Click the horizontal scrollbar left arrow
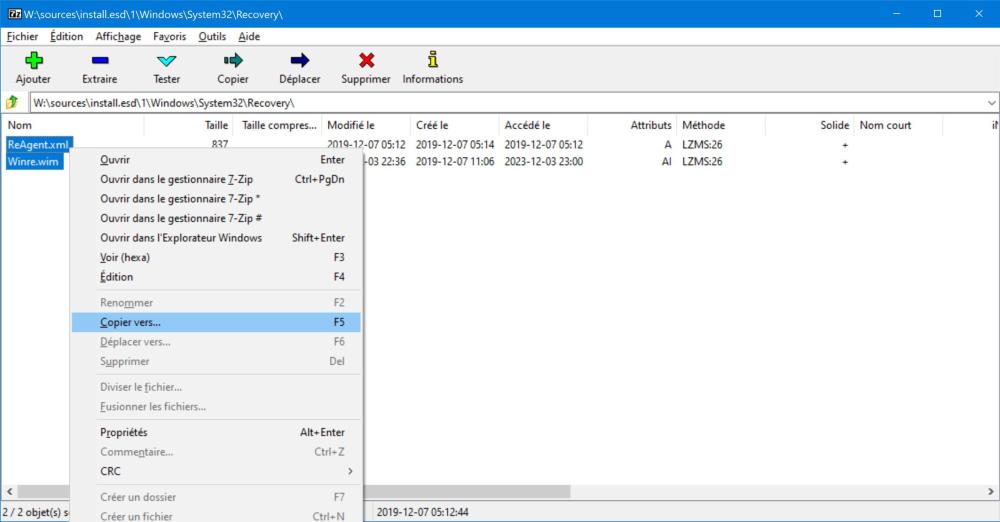 tap(10, 491)
